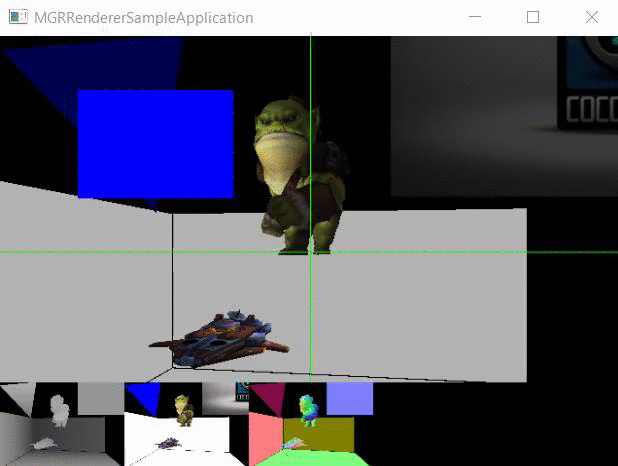Screen dimensions: 618x466
Task: Click the depth buffer preview thumbnail
Action: click(x=62, y=424)
